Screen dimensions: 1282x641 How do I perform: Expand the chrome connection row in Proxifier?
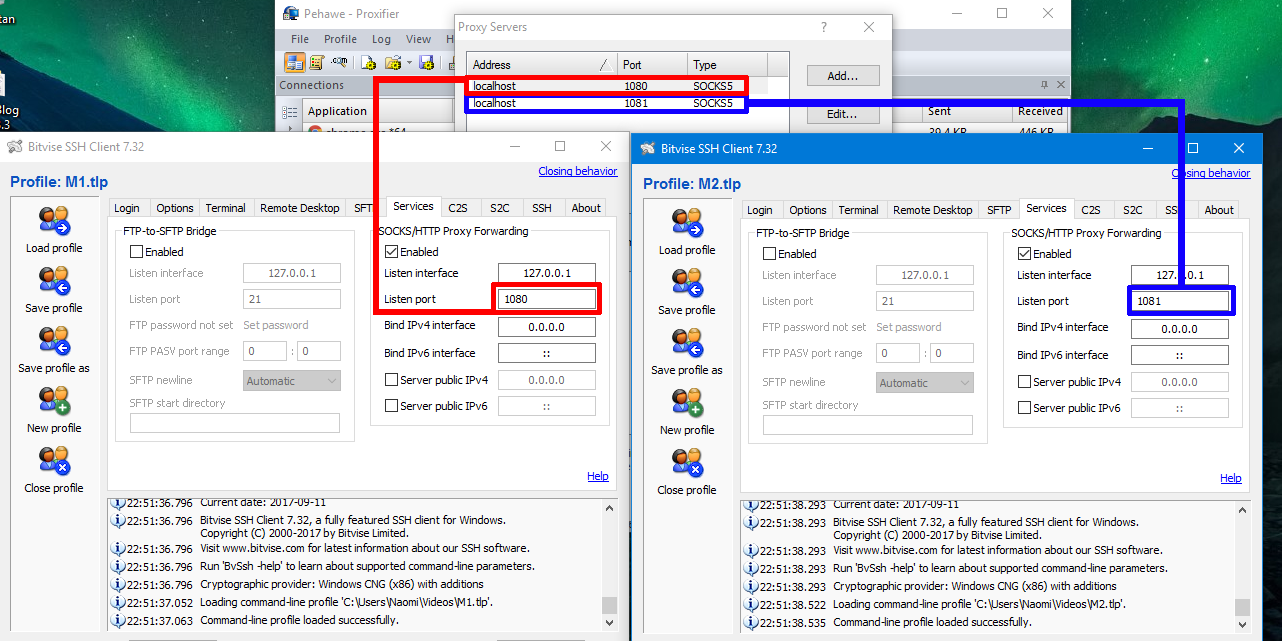[x=291, y=130]
